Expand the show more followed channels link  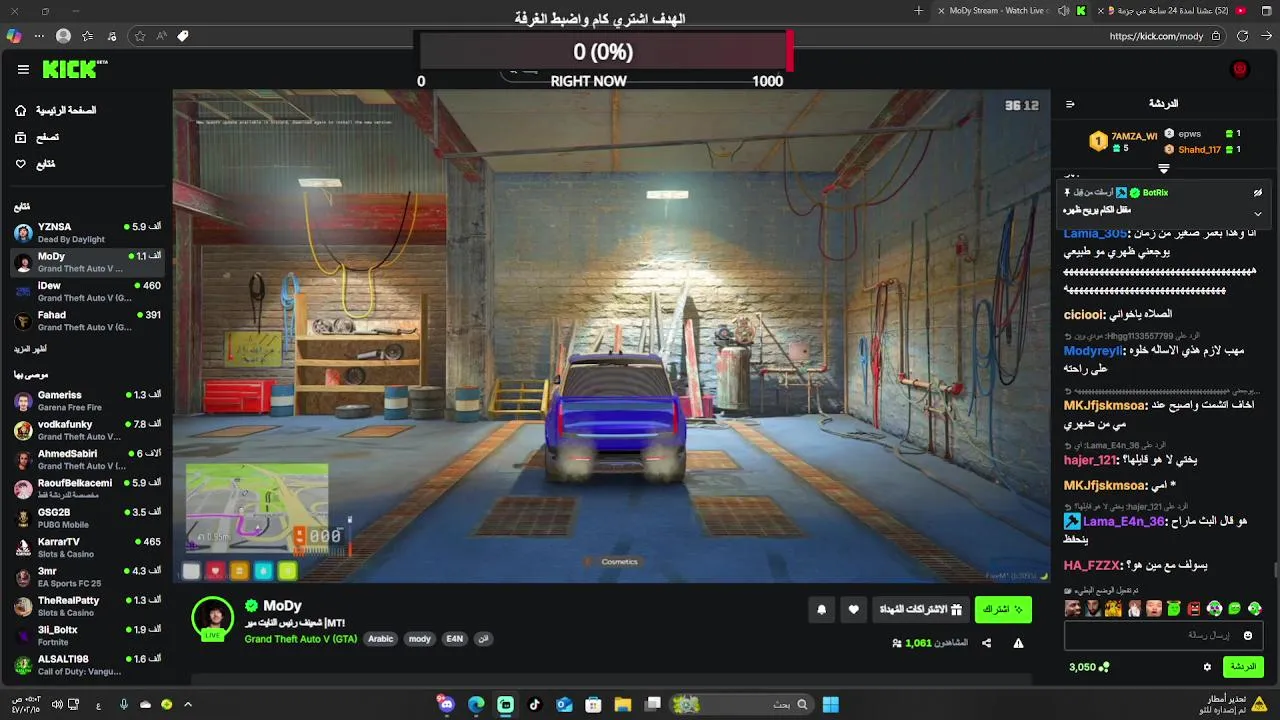coord(30,349)
